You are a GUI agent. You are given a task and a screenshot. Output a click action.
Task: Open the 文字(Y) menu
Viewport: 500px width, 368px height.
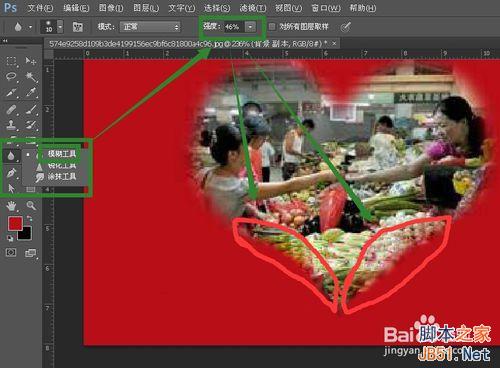tap(181, 8)
